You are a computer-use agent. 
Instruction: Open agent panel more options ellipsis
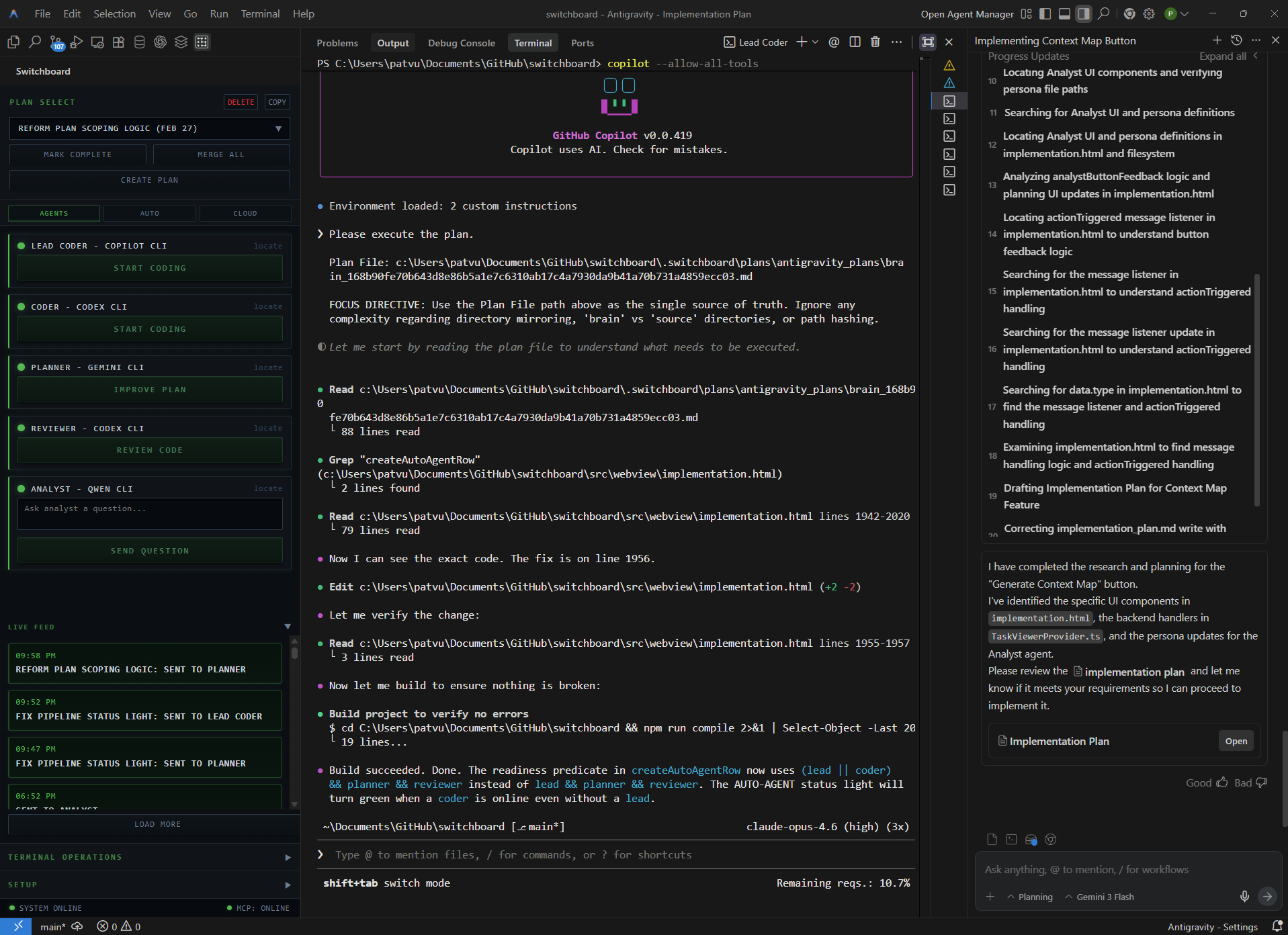tap(1256, 40)
